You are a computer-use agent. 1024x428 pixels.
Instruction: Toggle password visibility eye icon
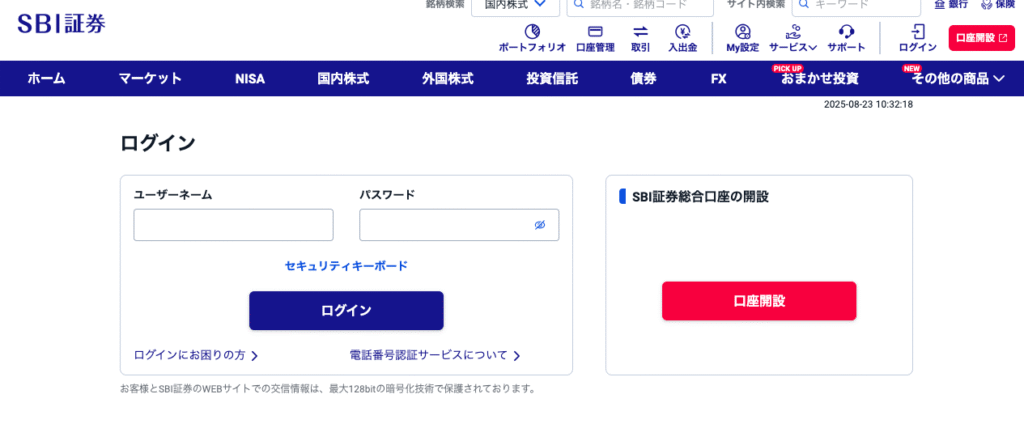tap(539, 225)
